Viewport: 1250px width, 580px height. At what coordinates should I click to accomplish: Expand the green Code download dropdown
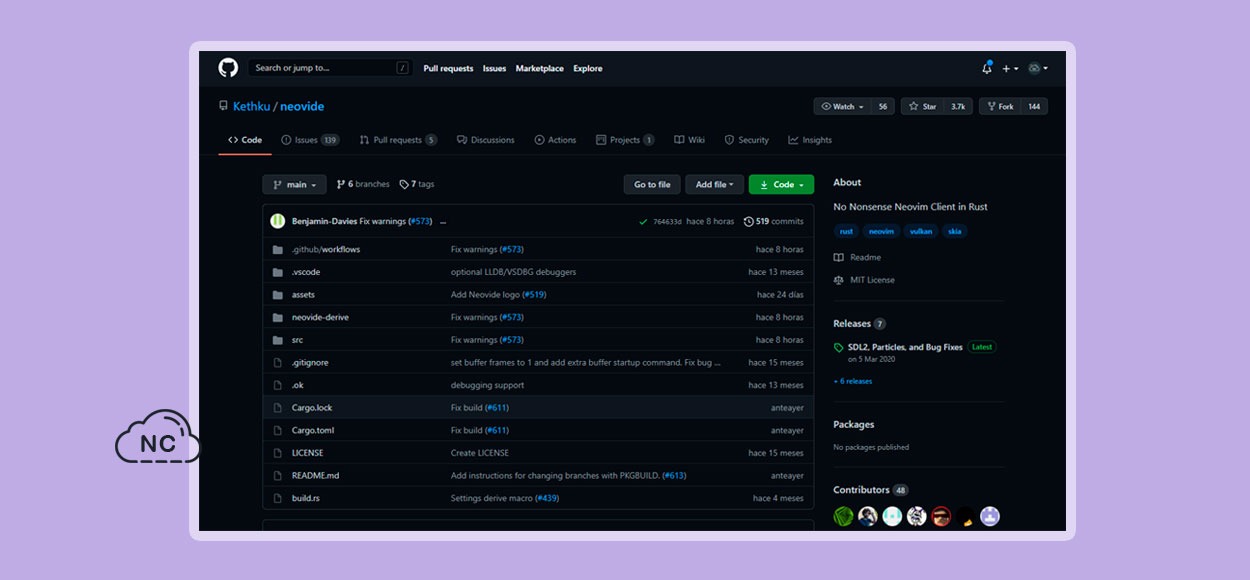(781, 184)
